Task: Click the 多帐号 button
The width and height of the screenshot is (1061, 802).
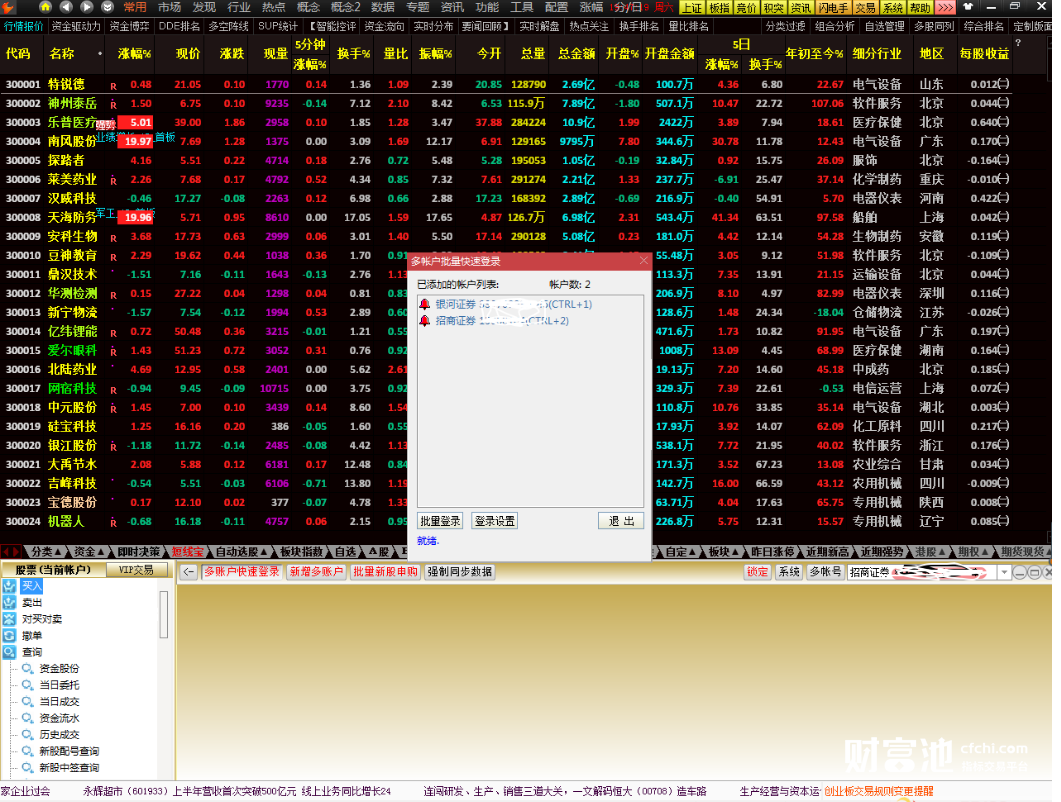Action: tap(826, 572)
